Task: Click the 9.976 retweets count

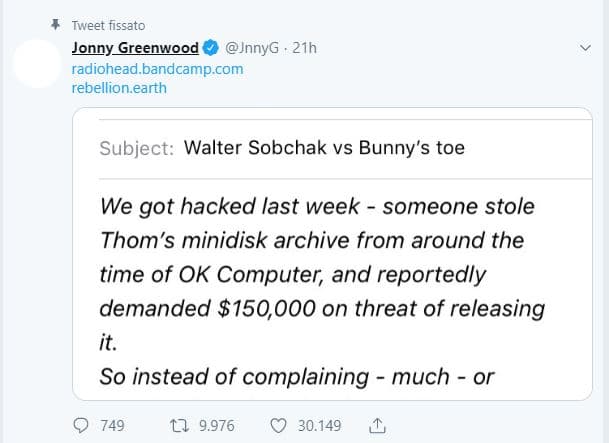Action: coord(217,426)
